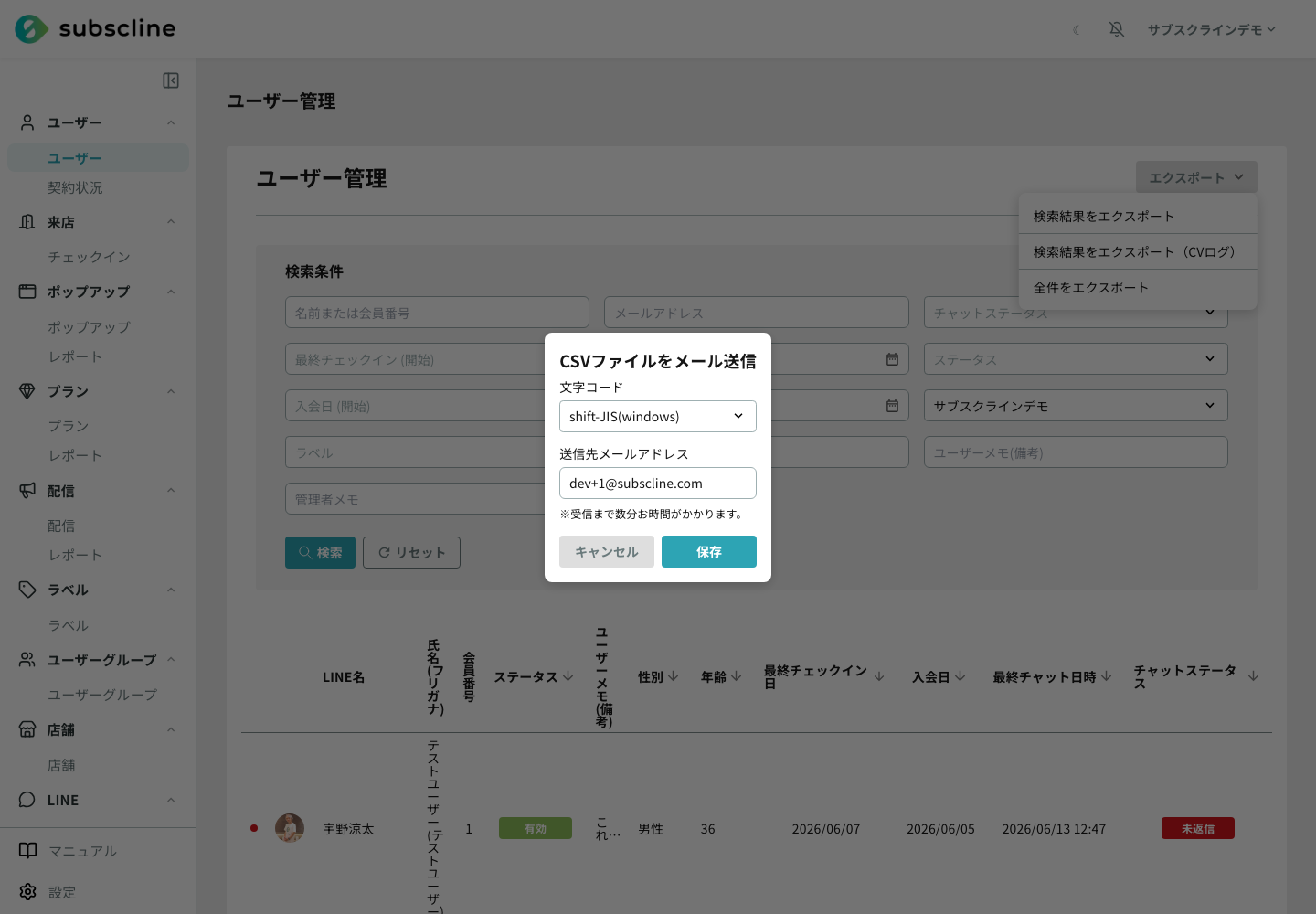Viewport: 1316px width, 914px height.
Task: Select 全件をエクスポート menu item
Action: (1138, 287)
